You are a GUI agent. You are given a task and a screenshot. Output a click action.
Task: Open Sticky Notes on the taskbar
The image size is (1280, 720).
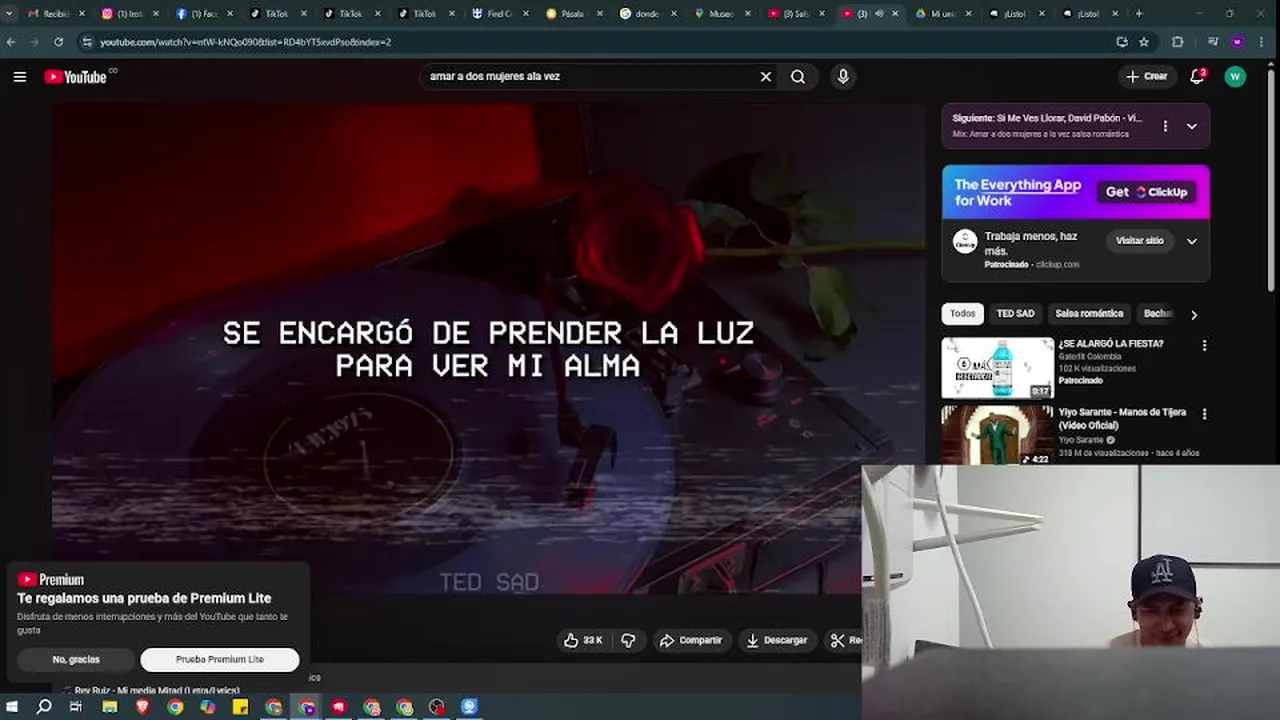tap(240, 707)
